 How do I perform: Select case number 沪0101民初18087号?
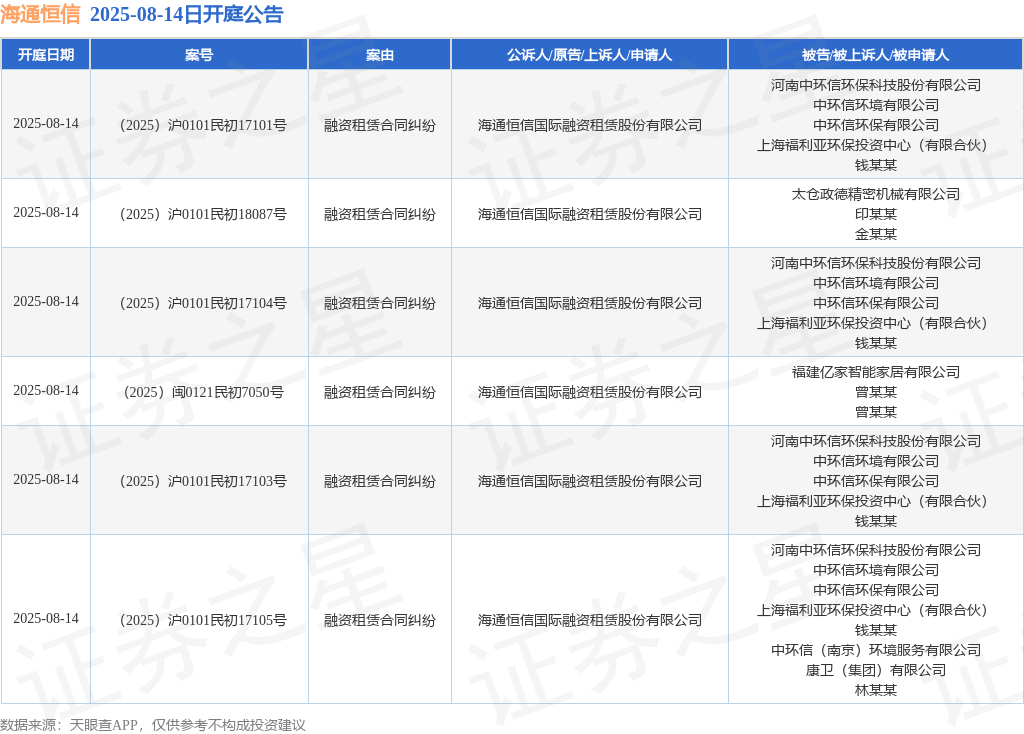[203, 214]
